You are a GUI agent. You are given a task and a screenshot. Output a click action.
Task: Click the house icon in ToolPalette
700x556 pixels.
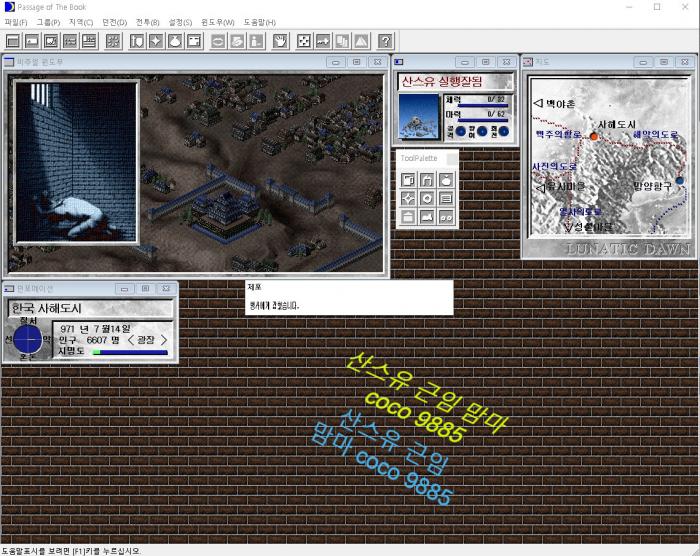pos(427,180)
